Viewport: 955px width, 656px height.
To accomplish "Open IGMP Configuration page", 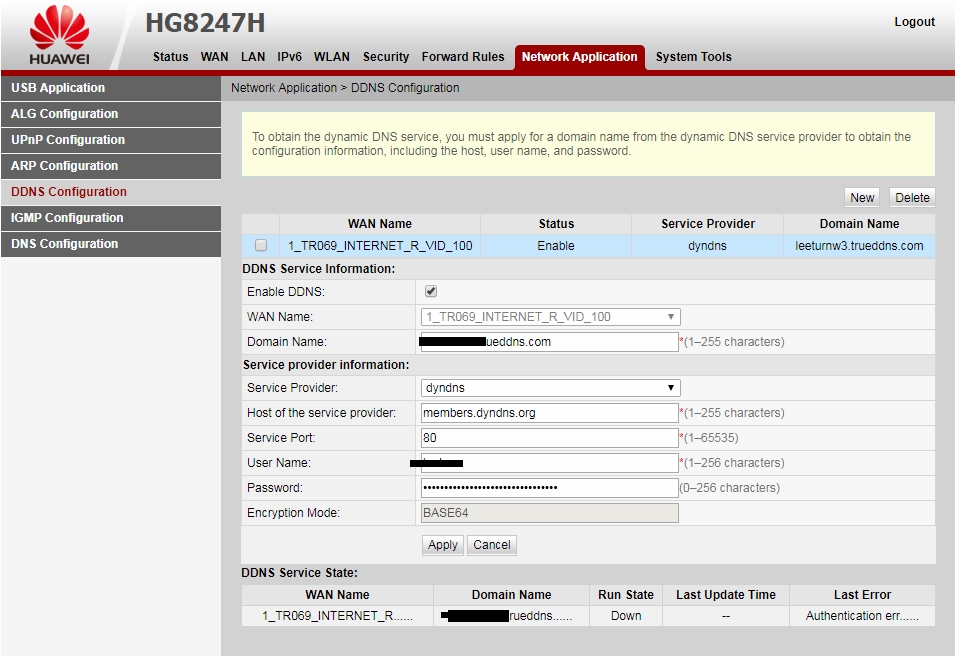I will click(111, 218).
